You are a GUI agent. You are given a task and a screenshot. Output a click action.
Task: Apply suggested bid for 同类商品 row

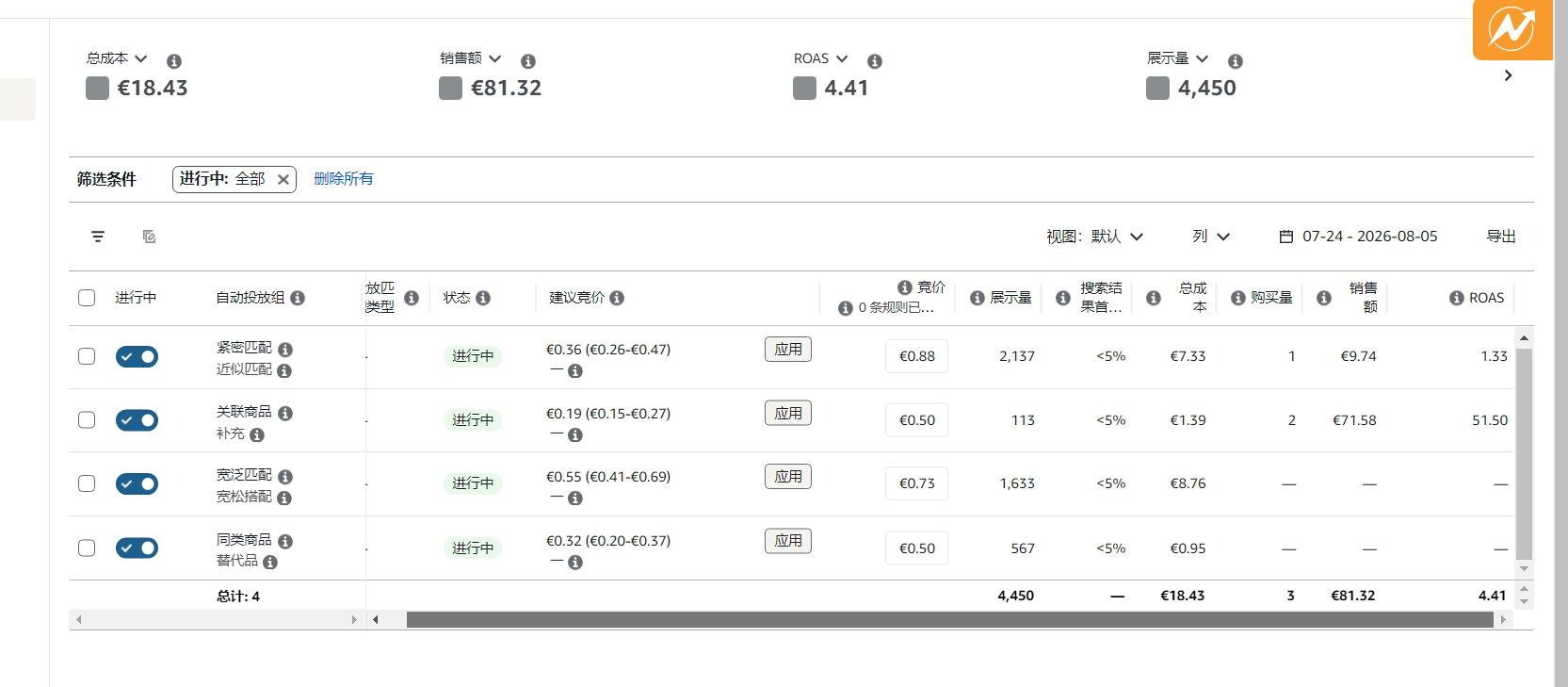788,541
